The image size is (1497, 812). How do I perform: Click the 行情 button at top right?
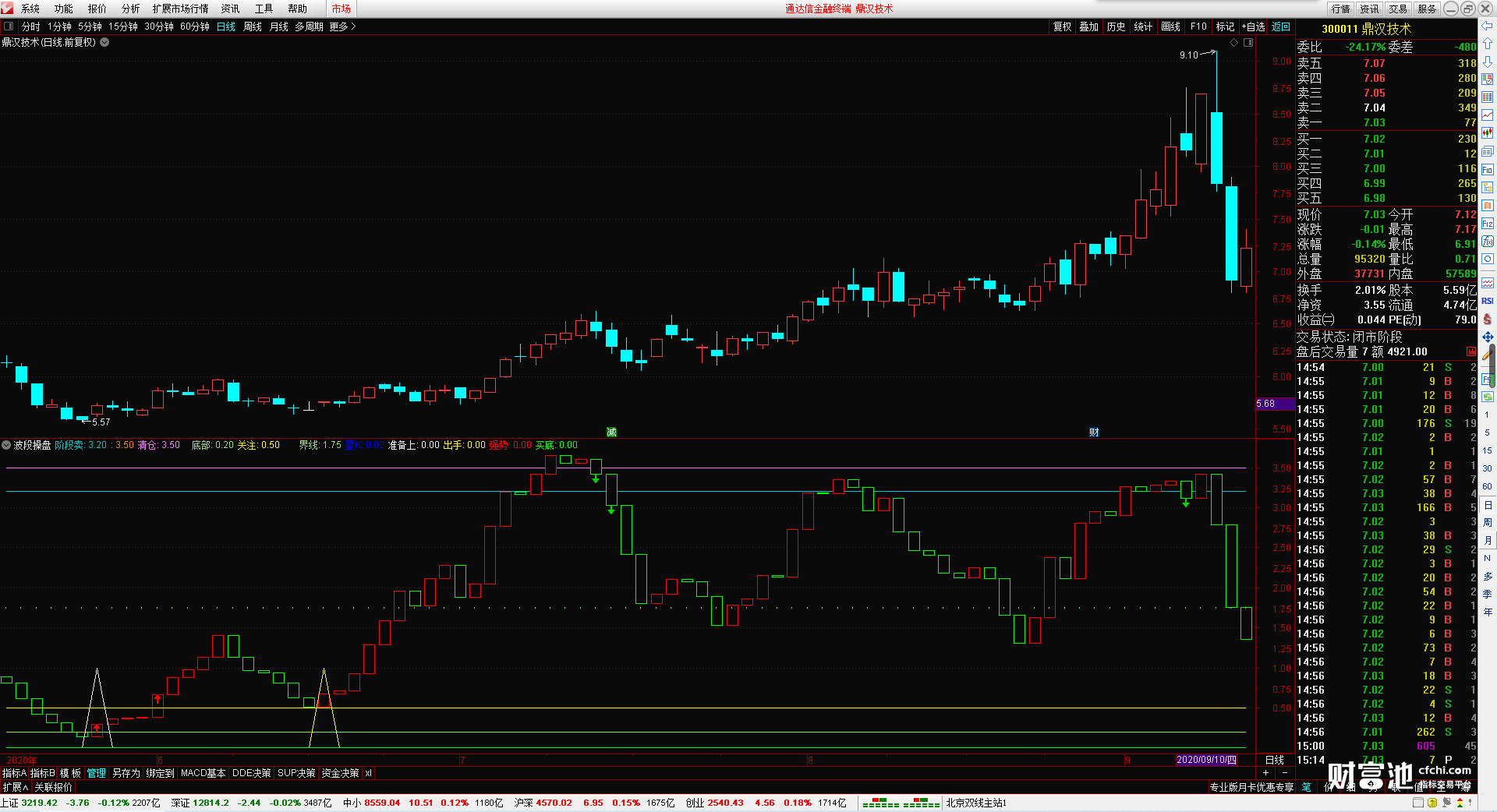coord(1341,9)
